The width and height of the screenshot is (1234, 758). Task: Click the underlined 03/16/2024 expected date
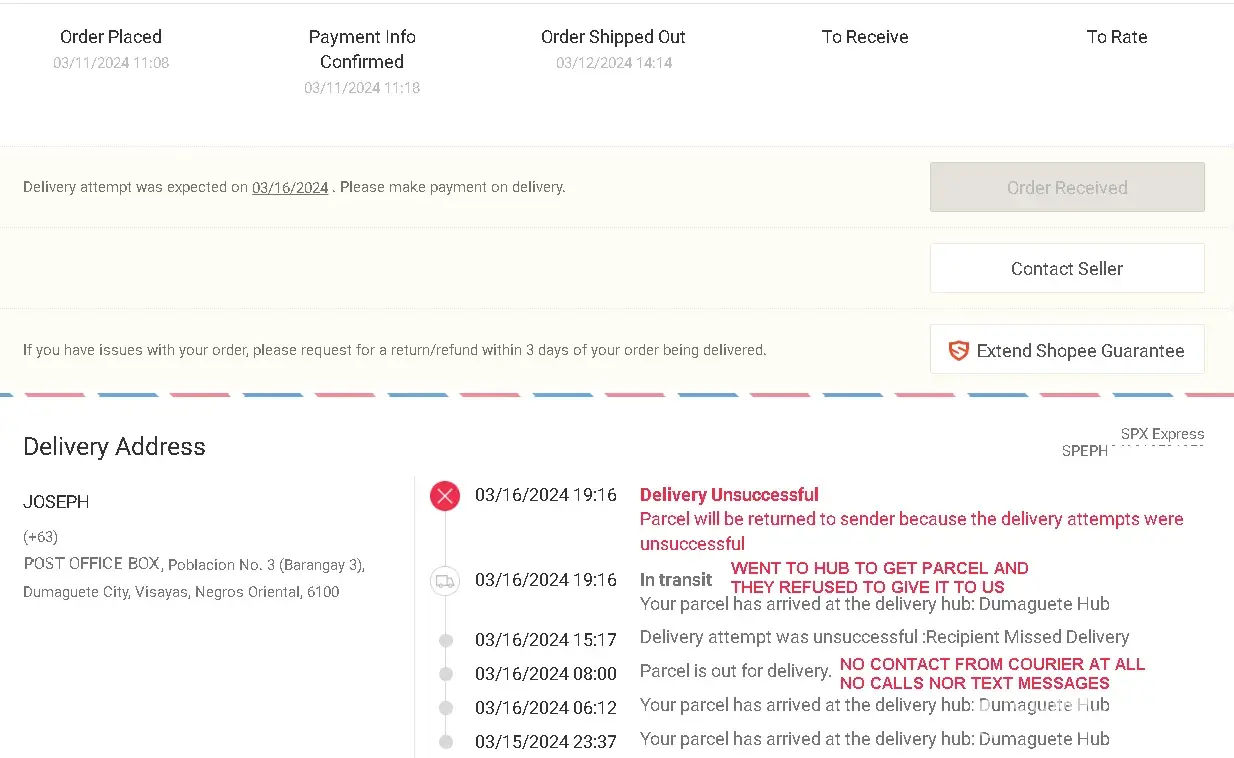pos(290,187)
